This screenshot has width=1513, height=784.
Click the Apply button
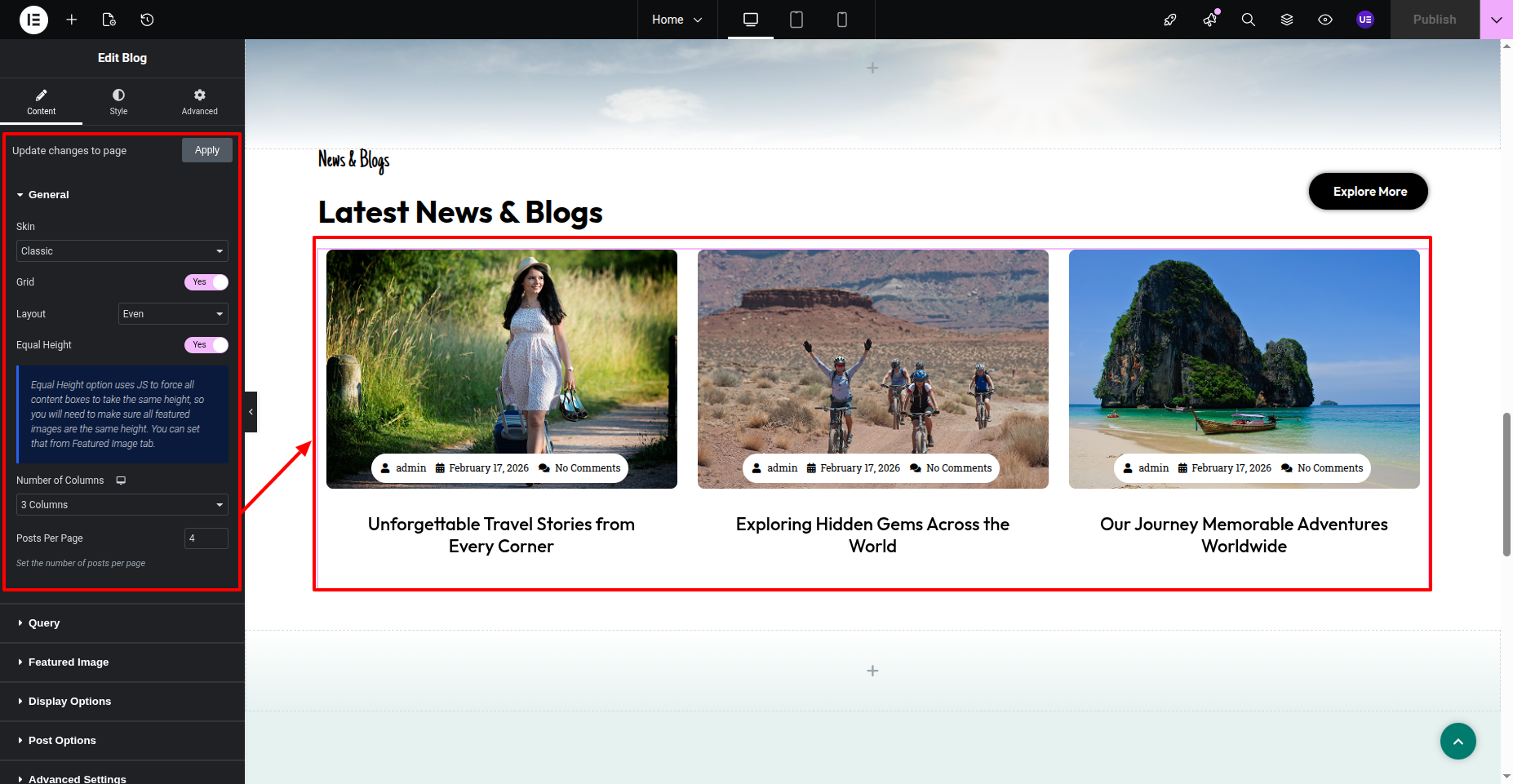tap(206, 150)
